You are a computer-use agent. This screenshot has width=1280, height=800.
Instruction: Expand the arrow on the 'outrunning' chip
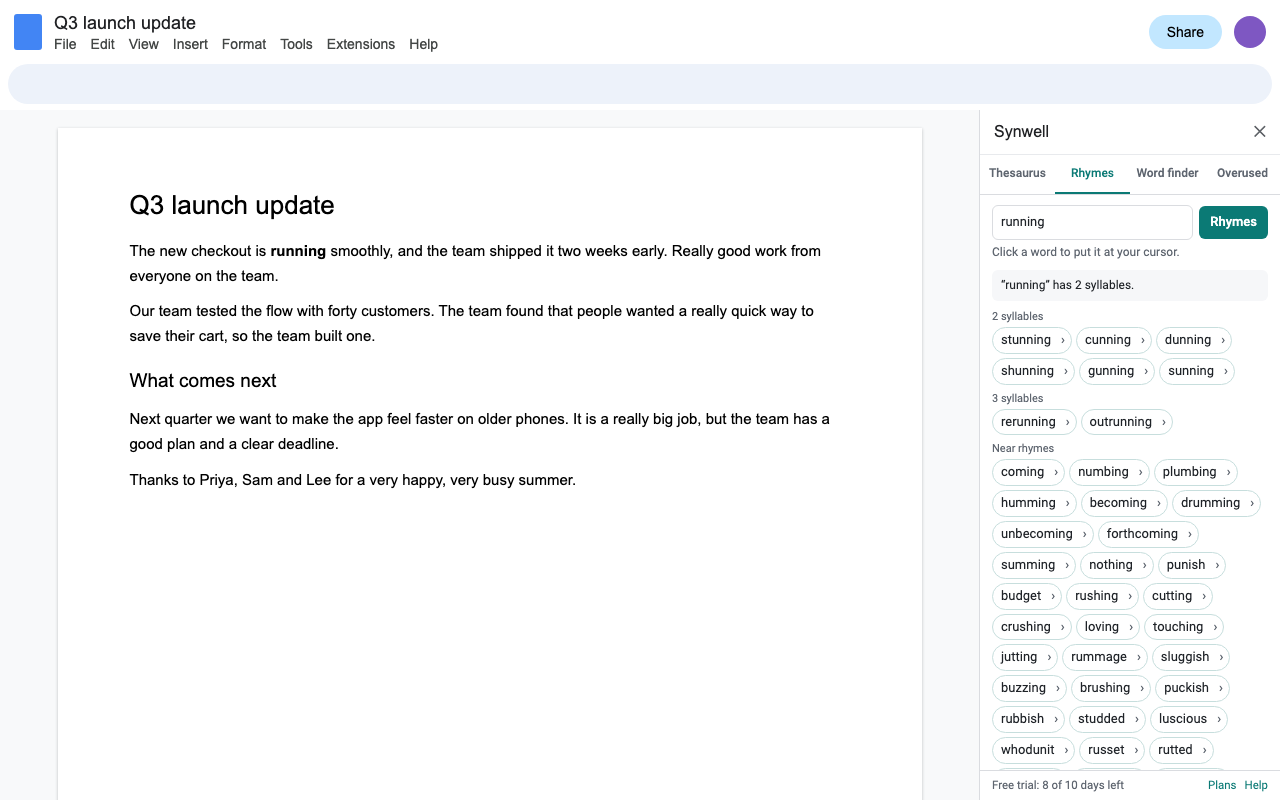tap(1163, 422)
